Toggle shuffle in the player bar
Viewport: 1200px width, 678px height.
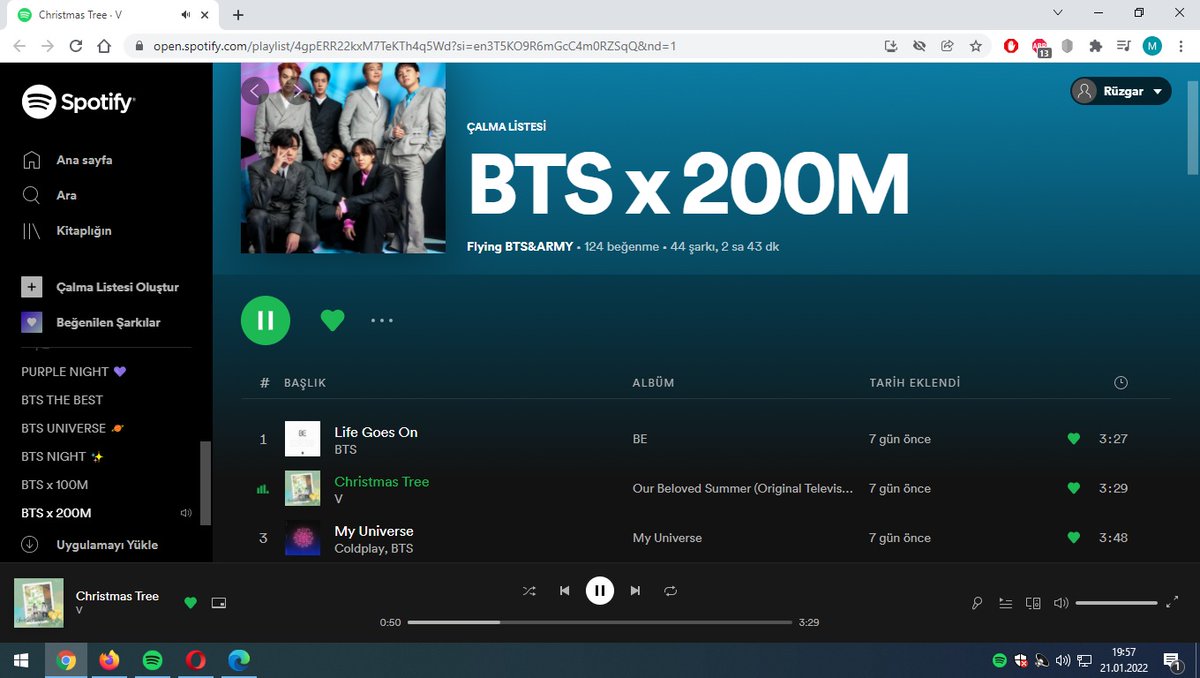[529, 591]
